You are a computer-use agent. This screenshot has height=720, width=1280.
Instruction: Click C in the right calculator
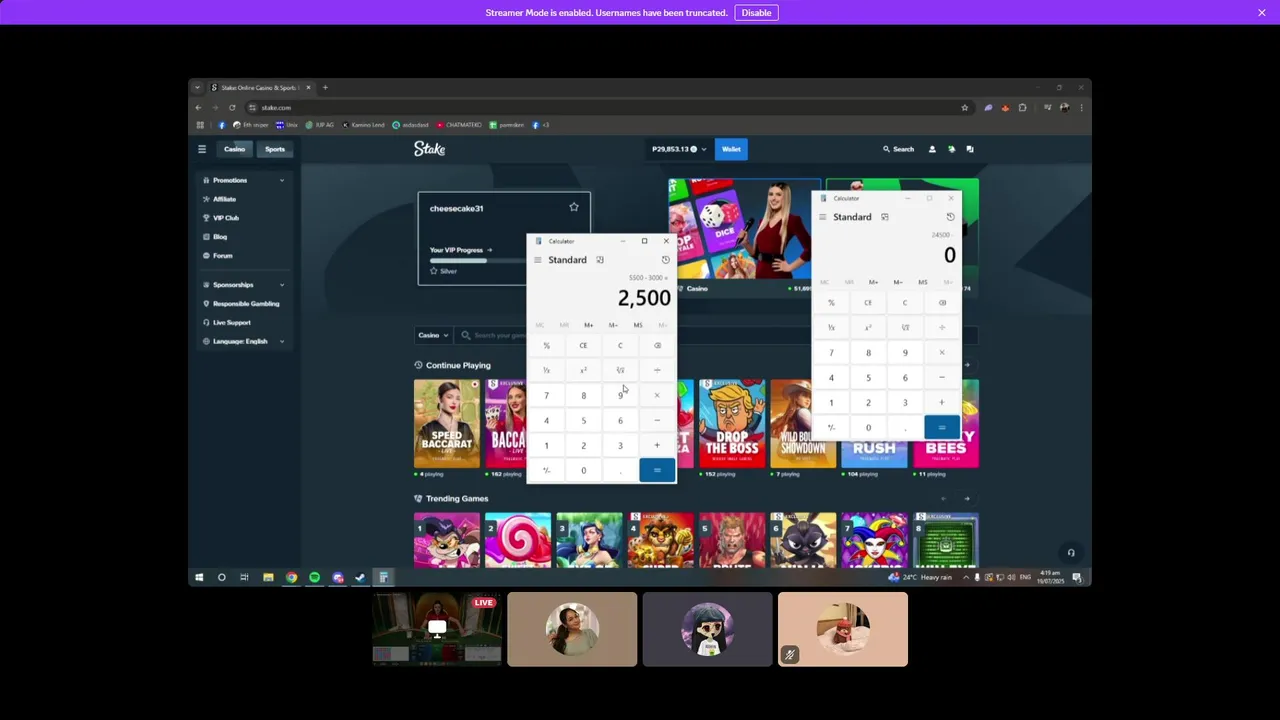(x=905, y=303)
